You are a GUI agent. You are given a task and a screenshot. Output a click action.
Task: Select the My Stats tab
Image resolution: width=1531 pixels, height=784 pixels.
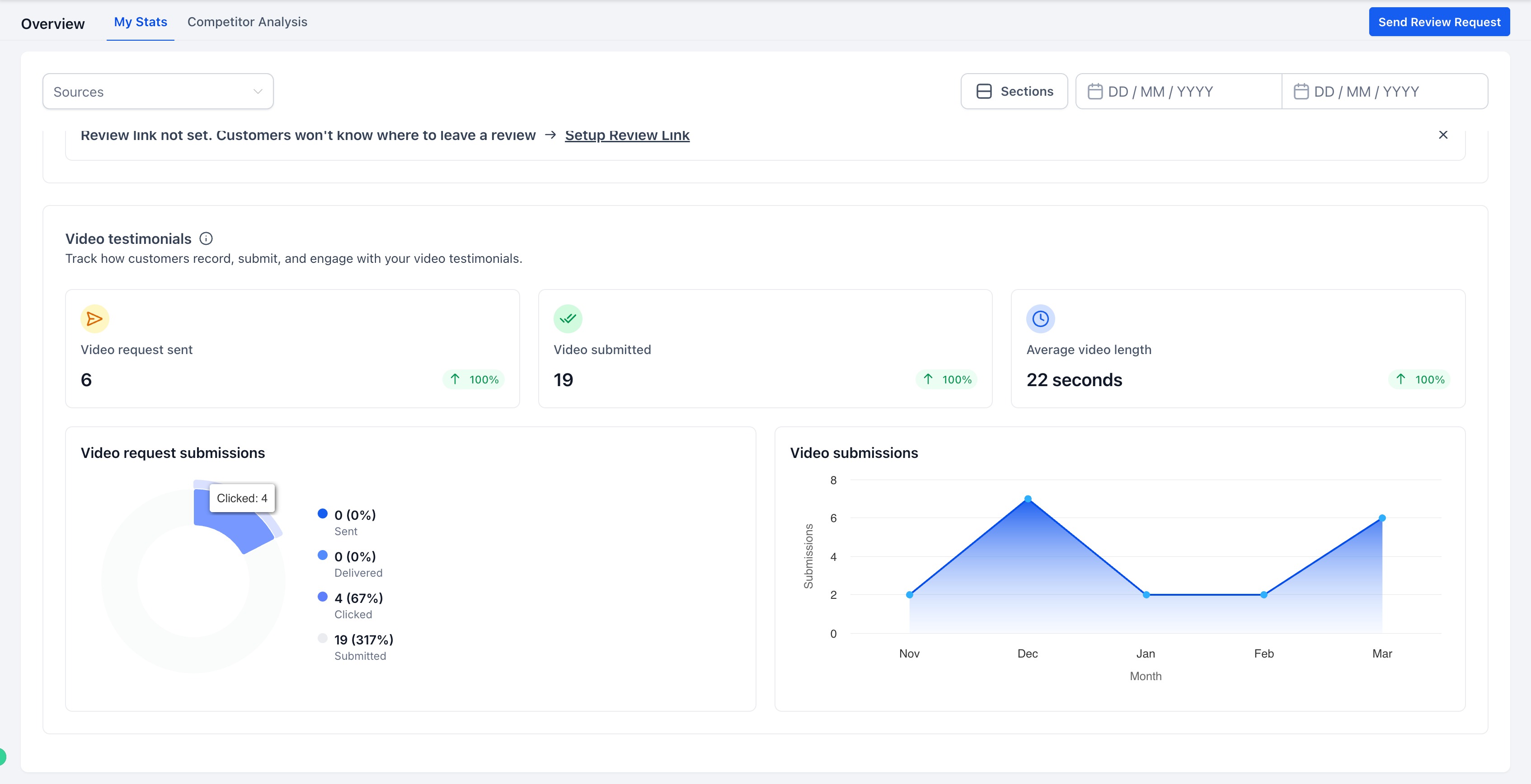pos(140,22)
